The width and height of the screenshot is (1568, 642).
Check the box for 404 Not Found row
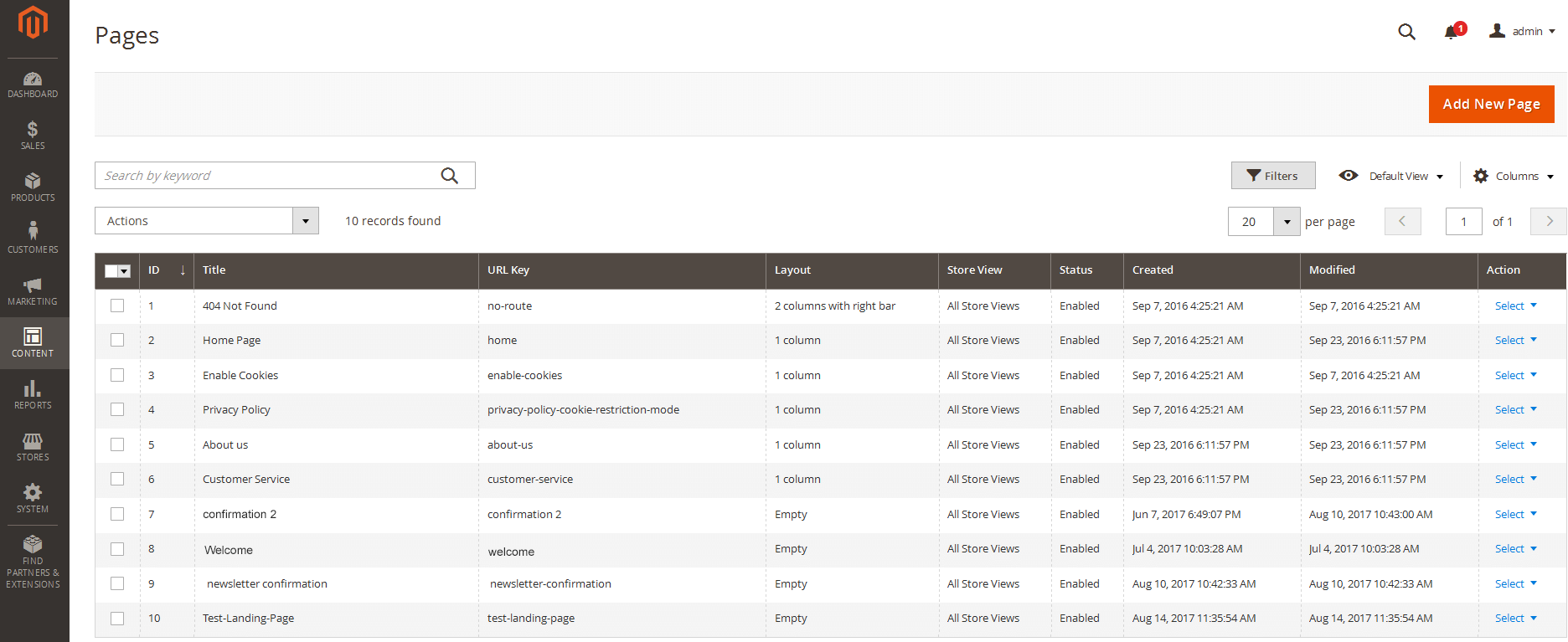point(117,306)
